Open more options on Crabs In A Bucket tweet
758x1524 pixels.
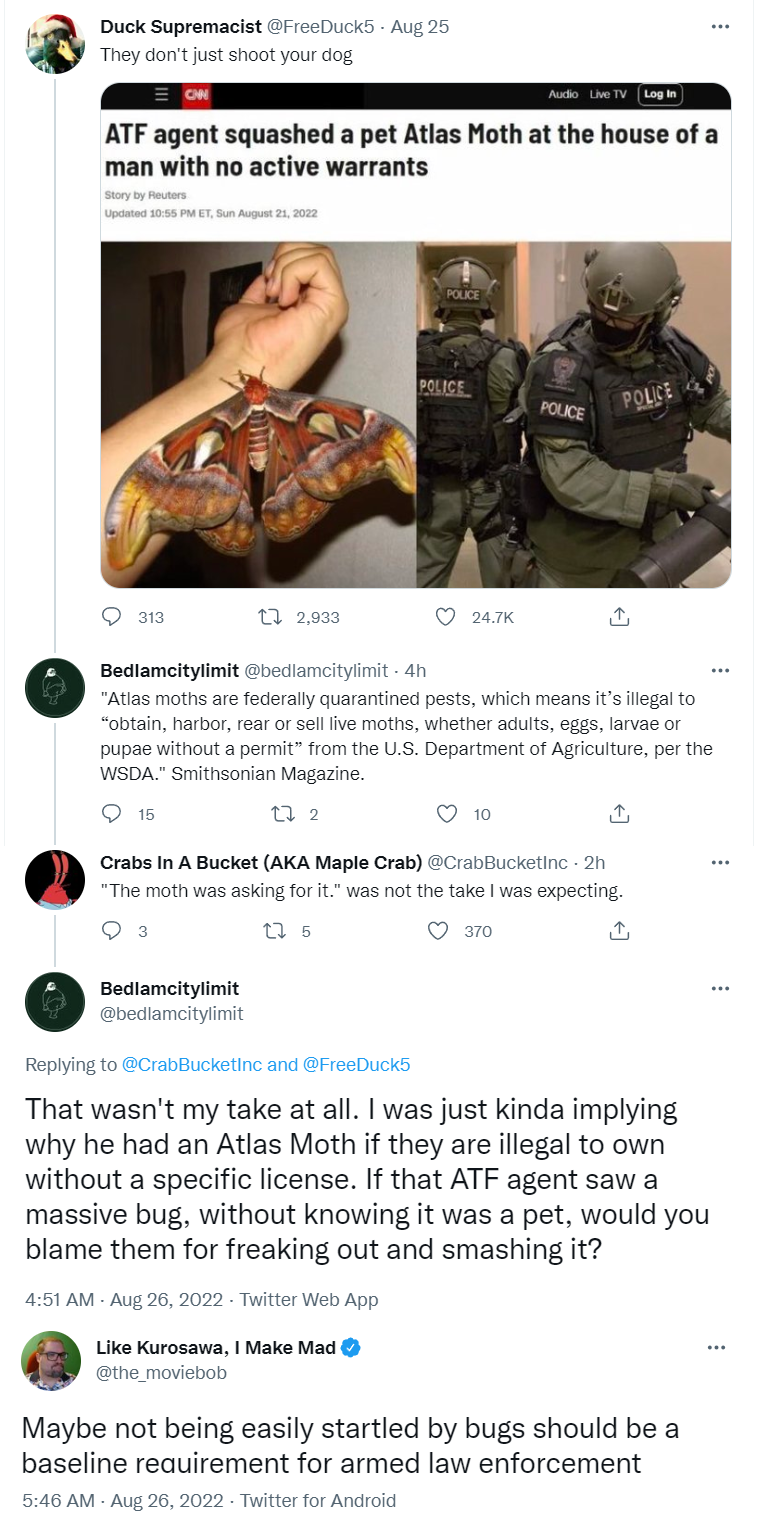(720, 862)
